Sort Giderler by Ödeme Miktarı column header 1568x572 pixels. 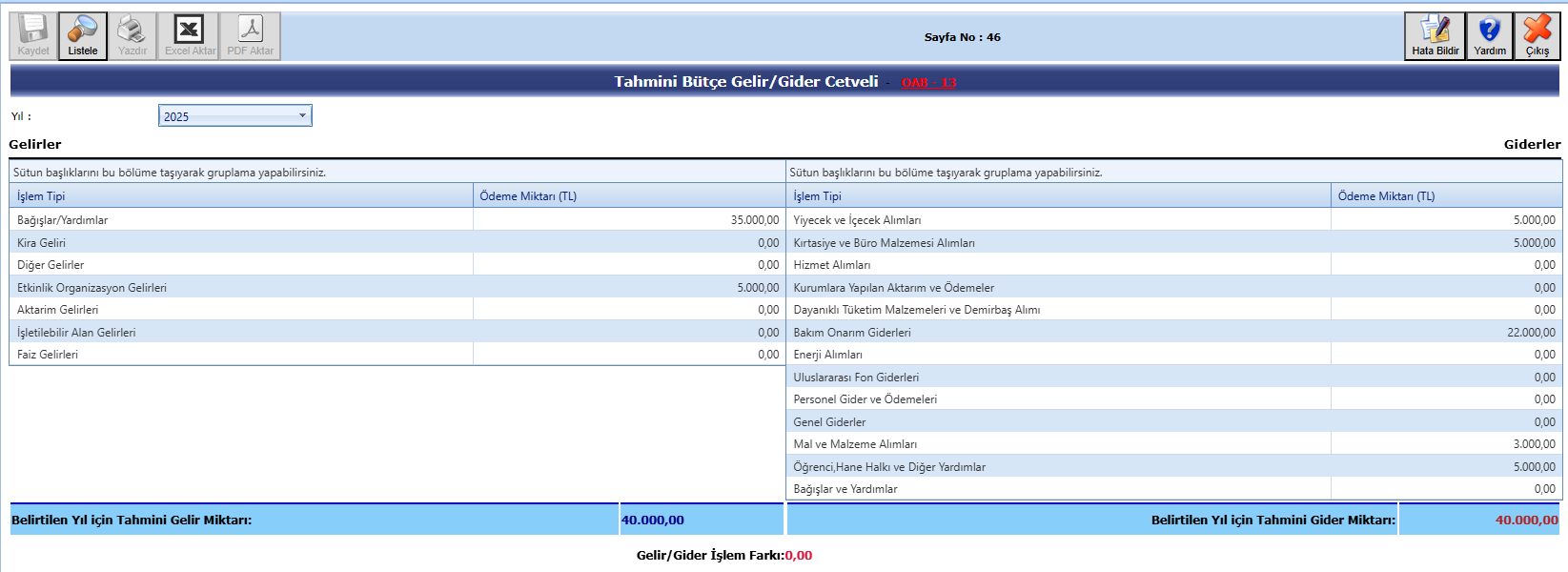1386,196
